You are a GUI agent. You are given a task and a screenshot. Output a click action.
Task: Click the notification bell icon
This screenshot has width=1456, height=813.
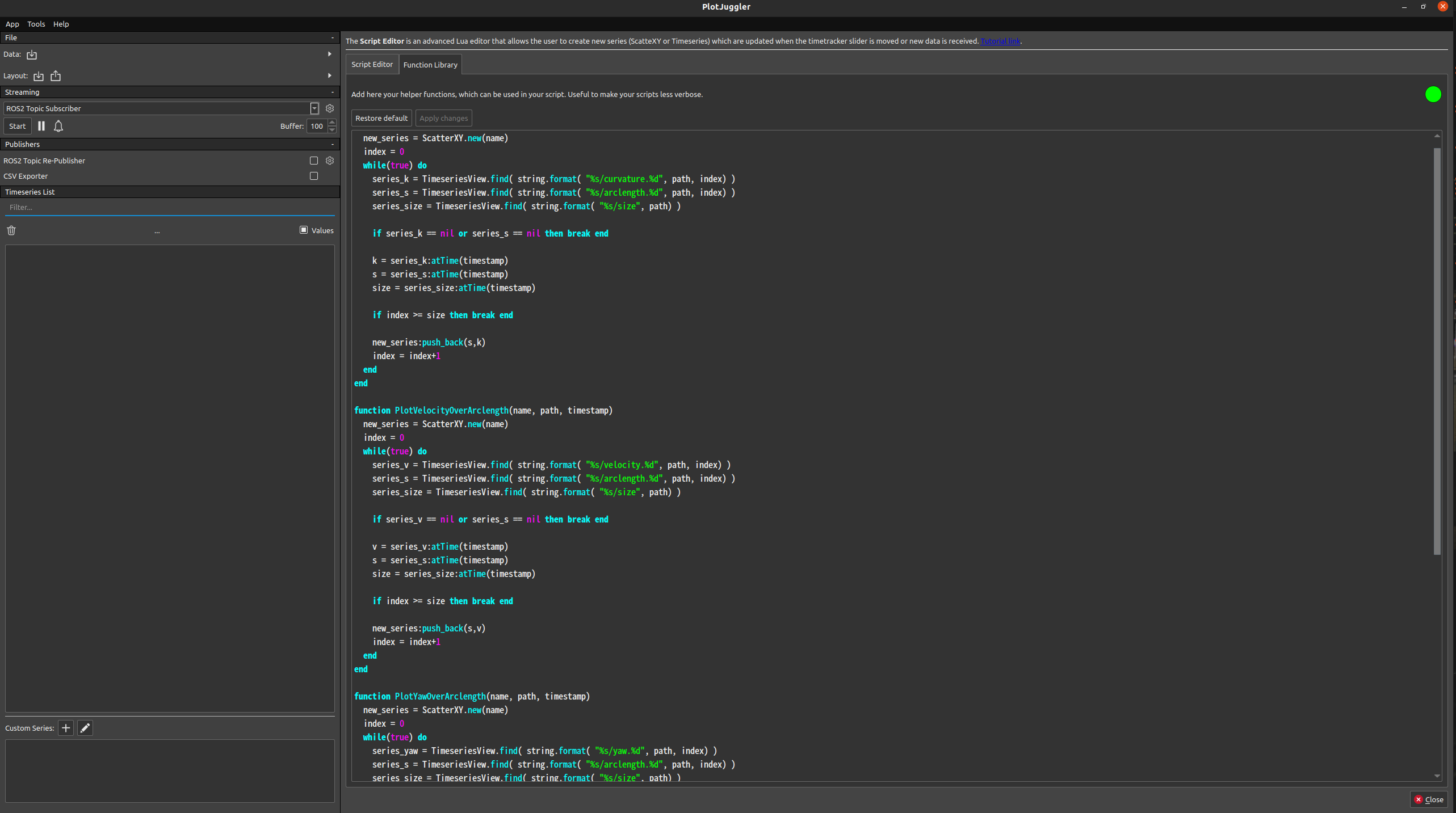(x=58, y=126)
